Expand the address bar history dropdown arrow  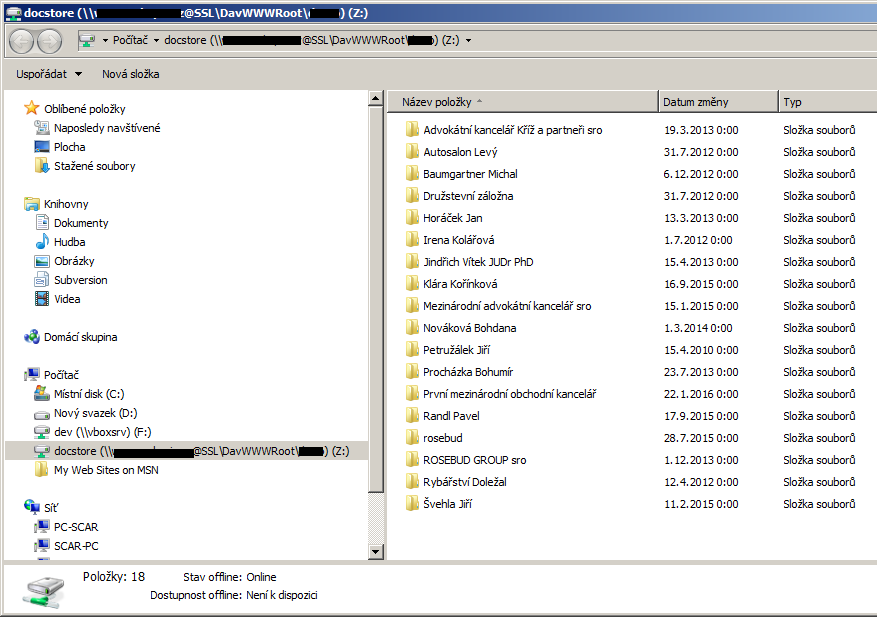pyautogui.click(x=469, y=41)
